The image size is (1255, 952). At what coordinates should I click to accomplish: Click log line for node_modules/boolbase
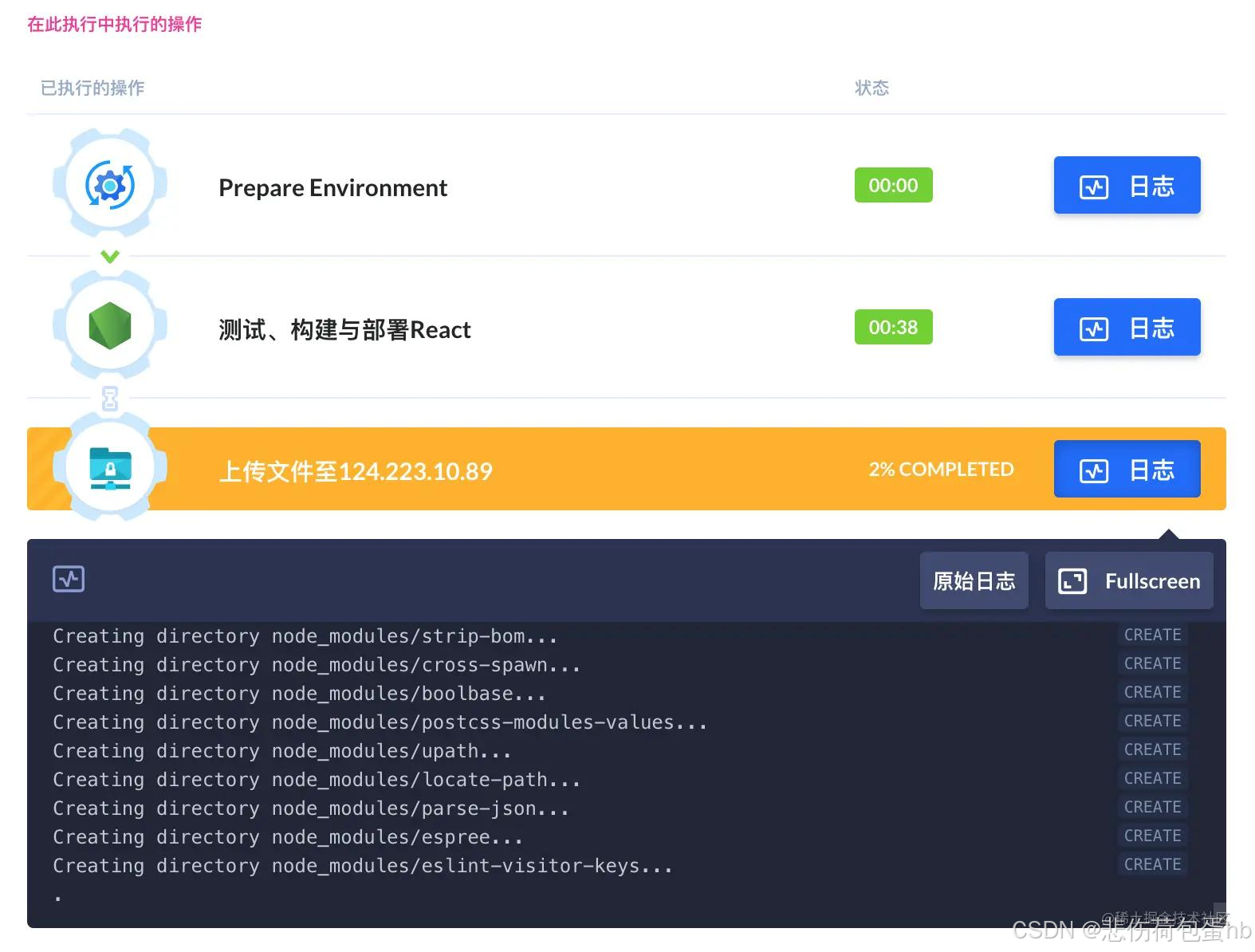coord(299,694)
